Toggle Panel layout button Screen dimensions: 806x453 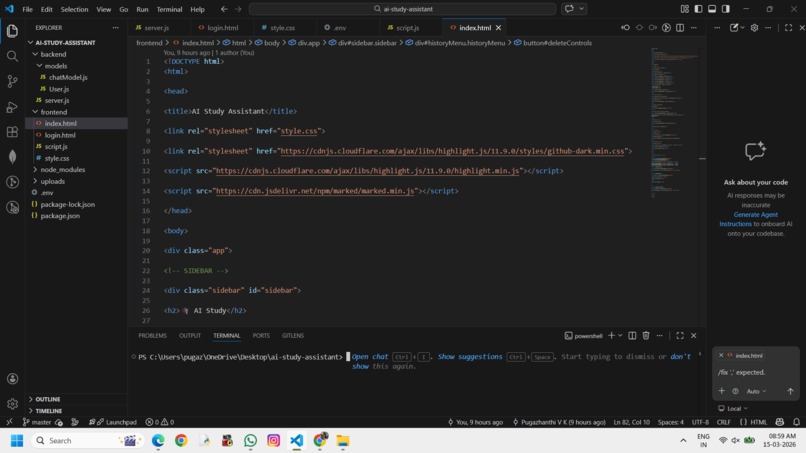click(712, 9)
